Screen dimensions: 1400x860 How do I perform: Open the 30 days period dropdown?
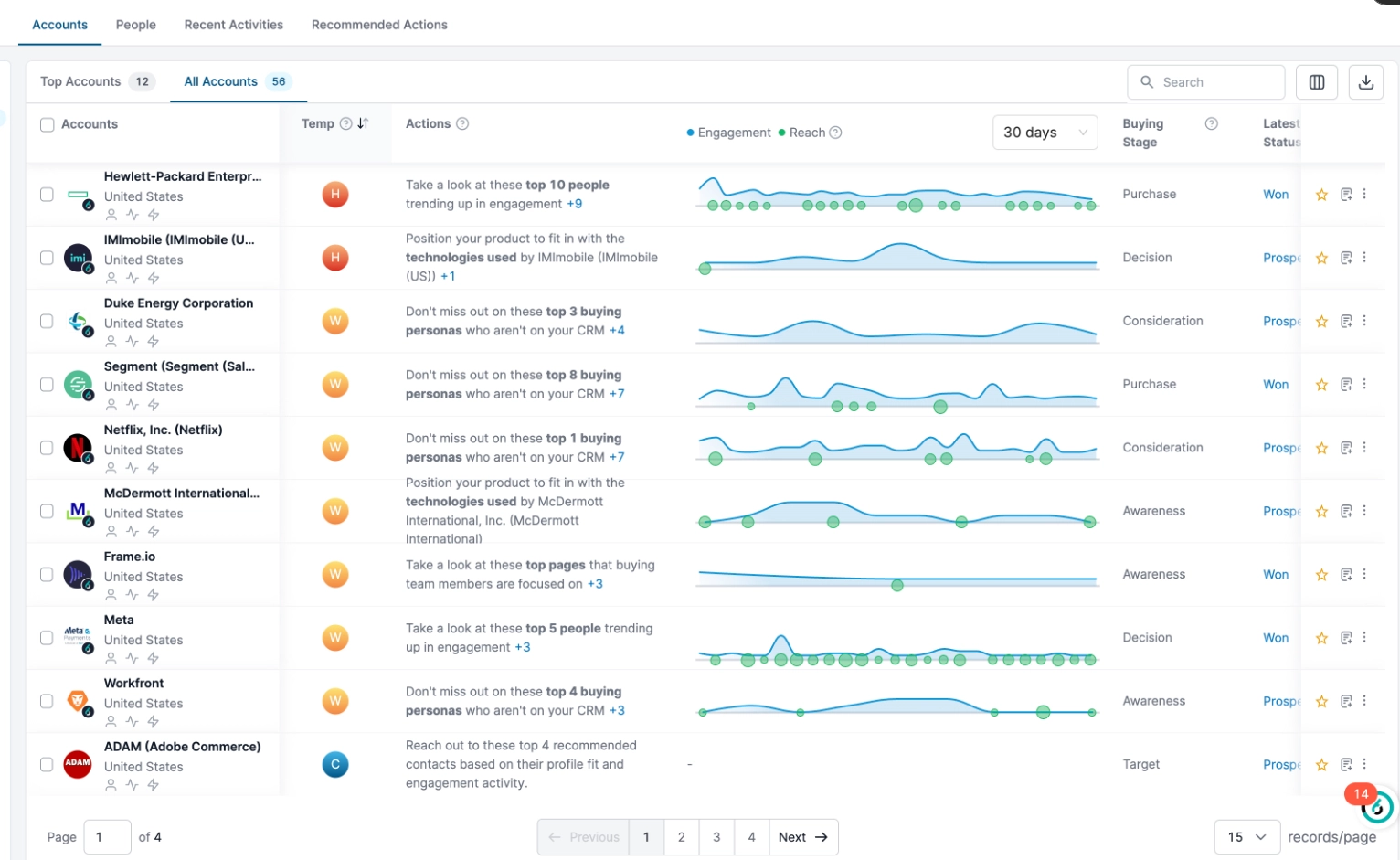pos(1045,133)
